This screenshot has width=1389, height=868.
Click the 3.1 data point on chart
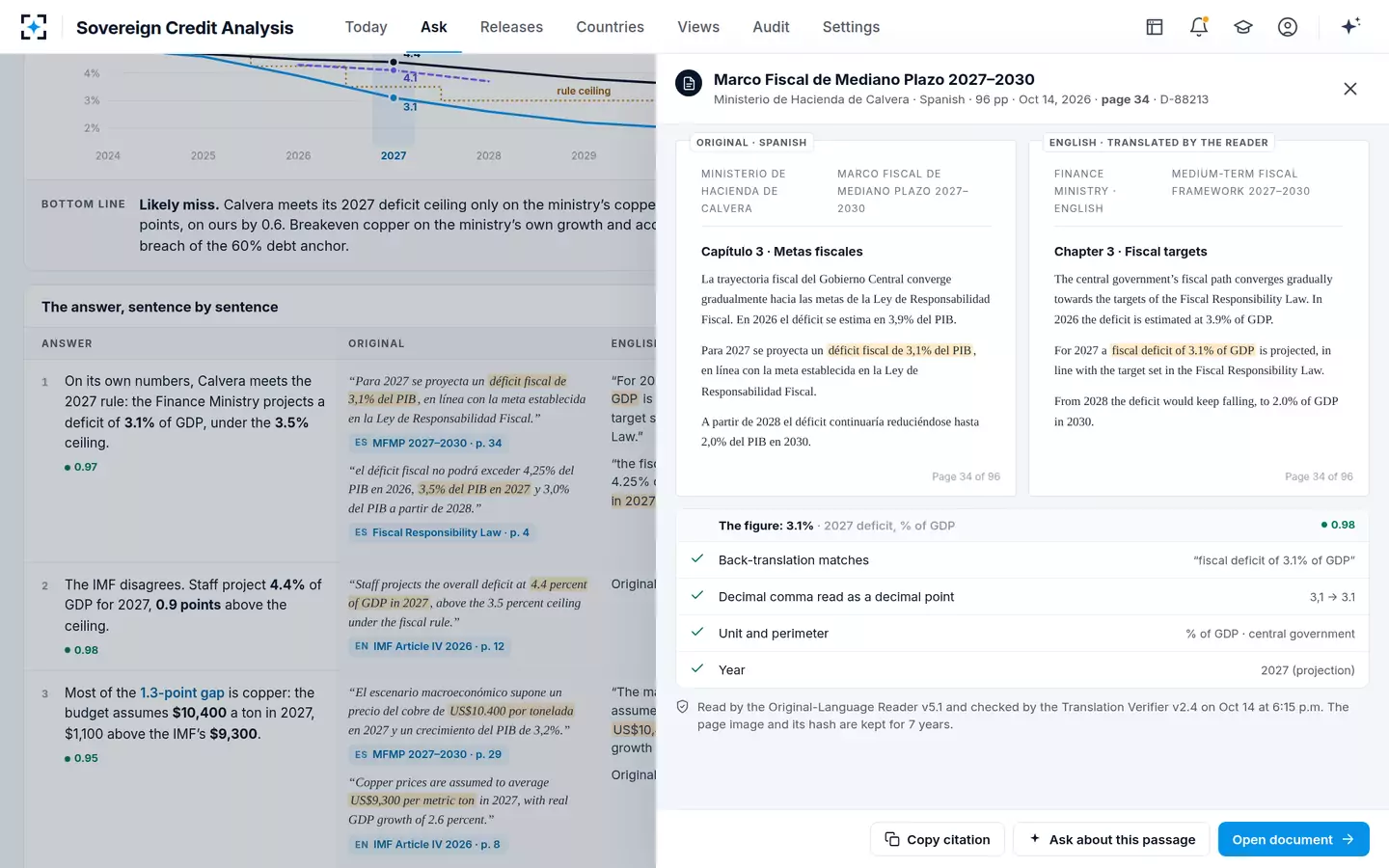point(394,97)
